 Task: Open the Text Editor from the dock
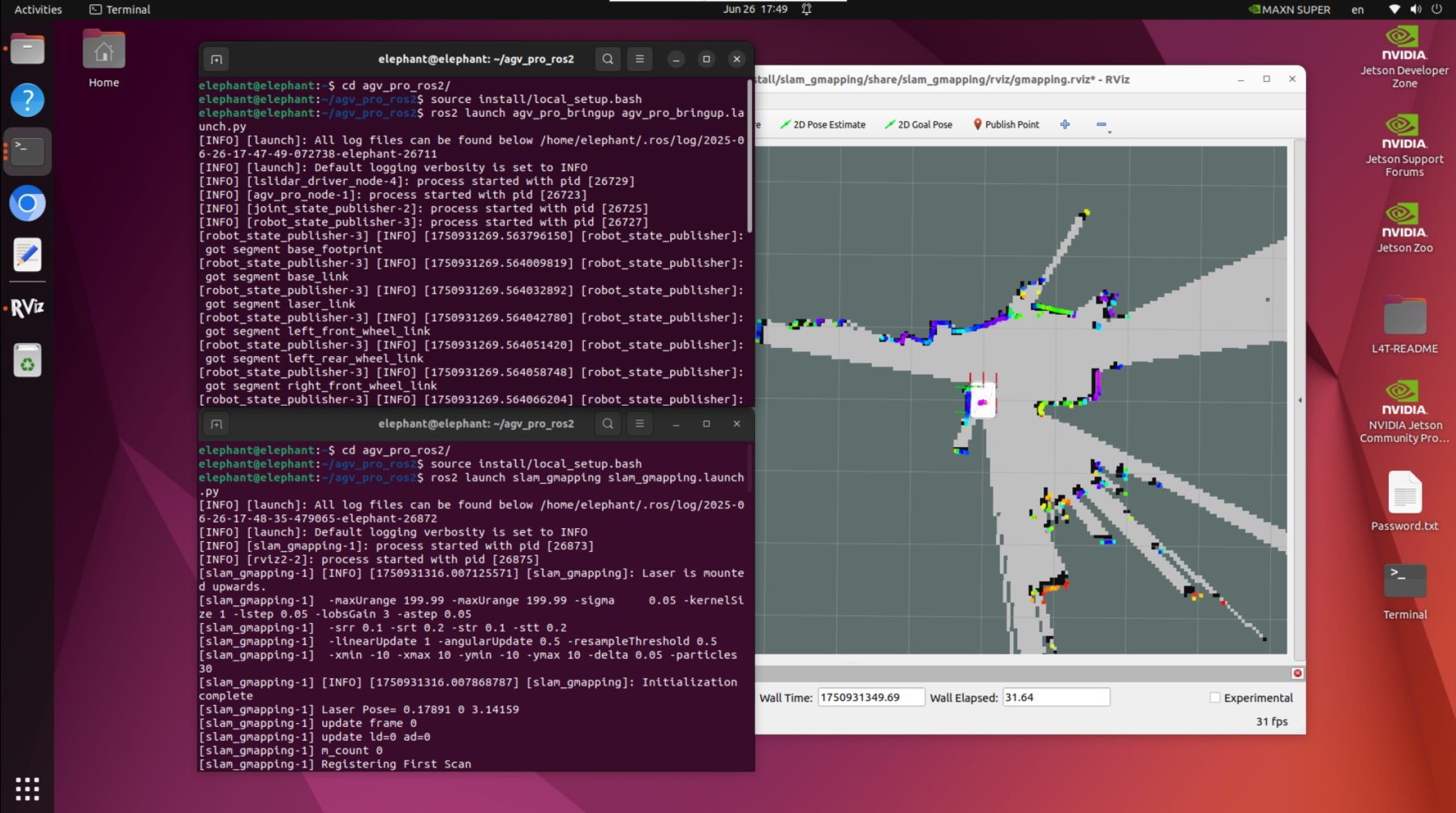[x=28, y=255]
